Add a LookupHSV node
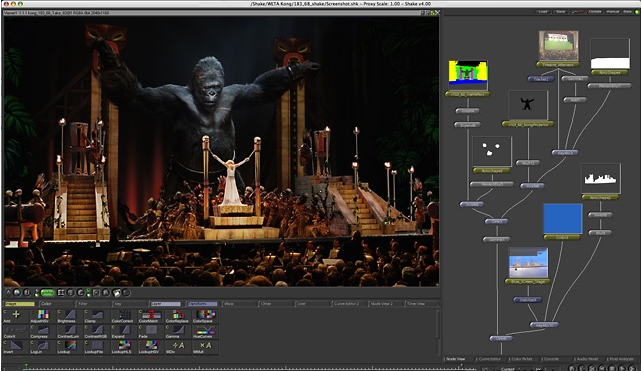This screenshot has width=641, height=371. 151,346
